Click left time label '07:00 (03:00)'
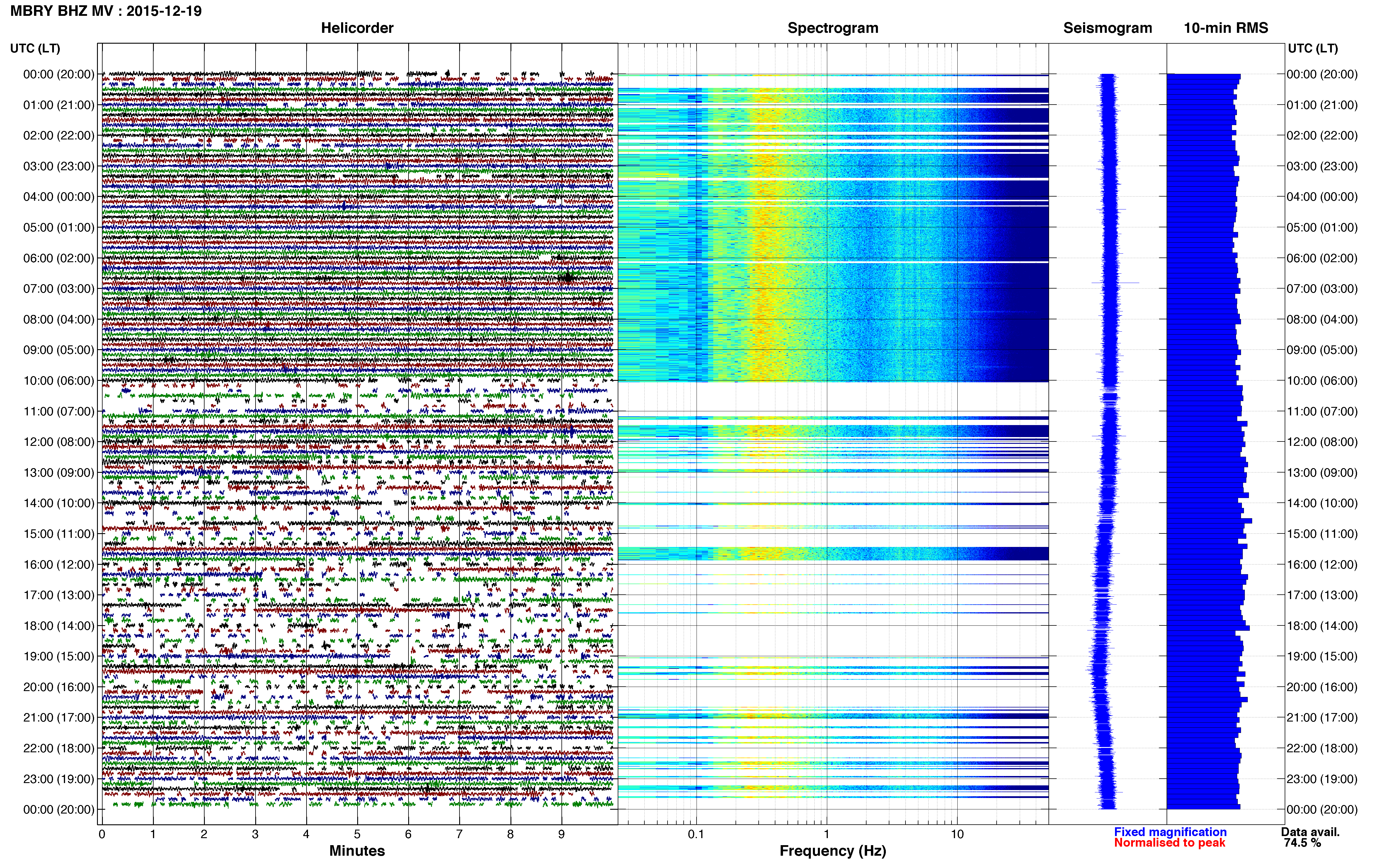 coord(59,289)
